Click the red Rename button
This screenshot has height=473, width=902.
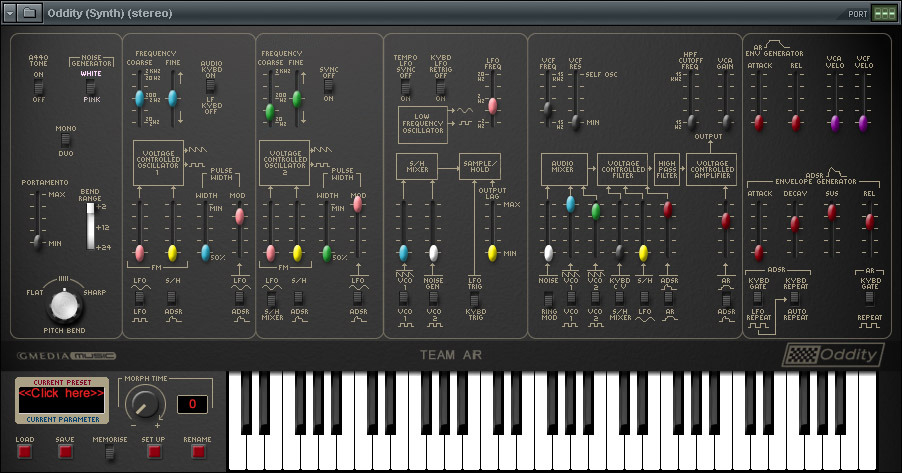(198, 452)
